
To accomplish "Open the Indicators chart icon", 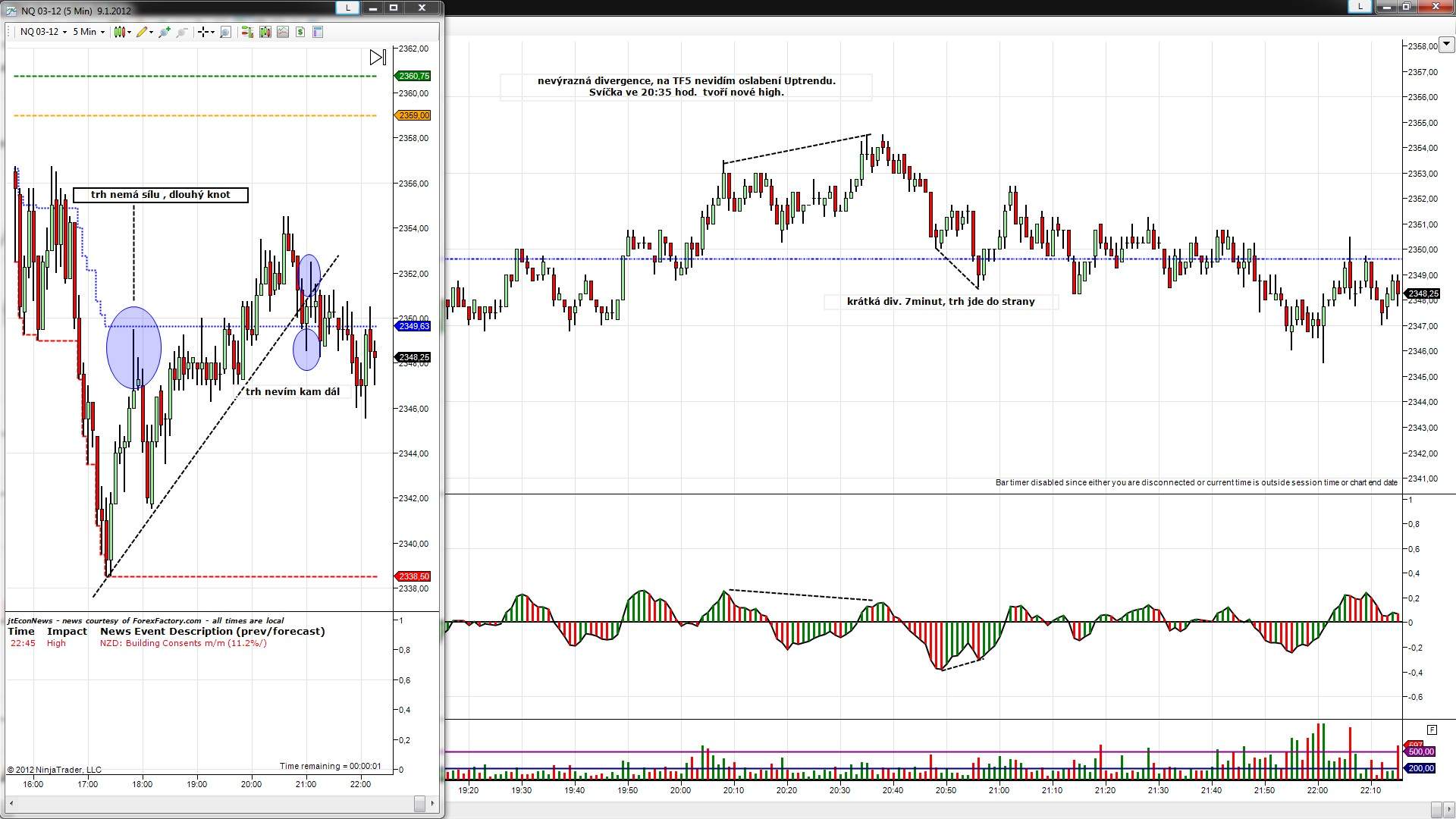I will point(283,32).
